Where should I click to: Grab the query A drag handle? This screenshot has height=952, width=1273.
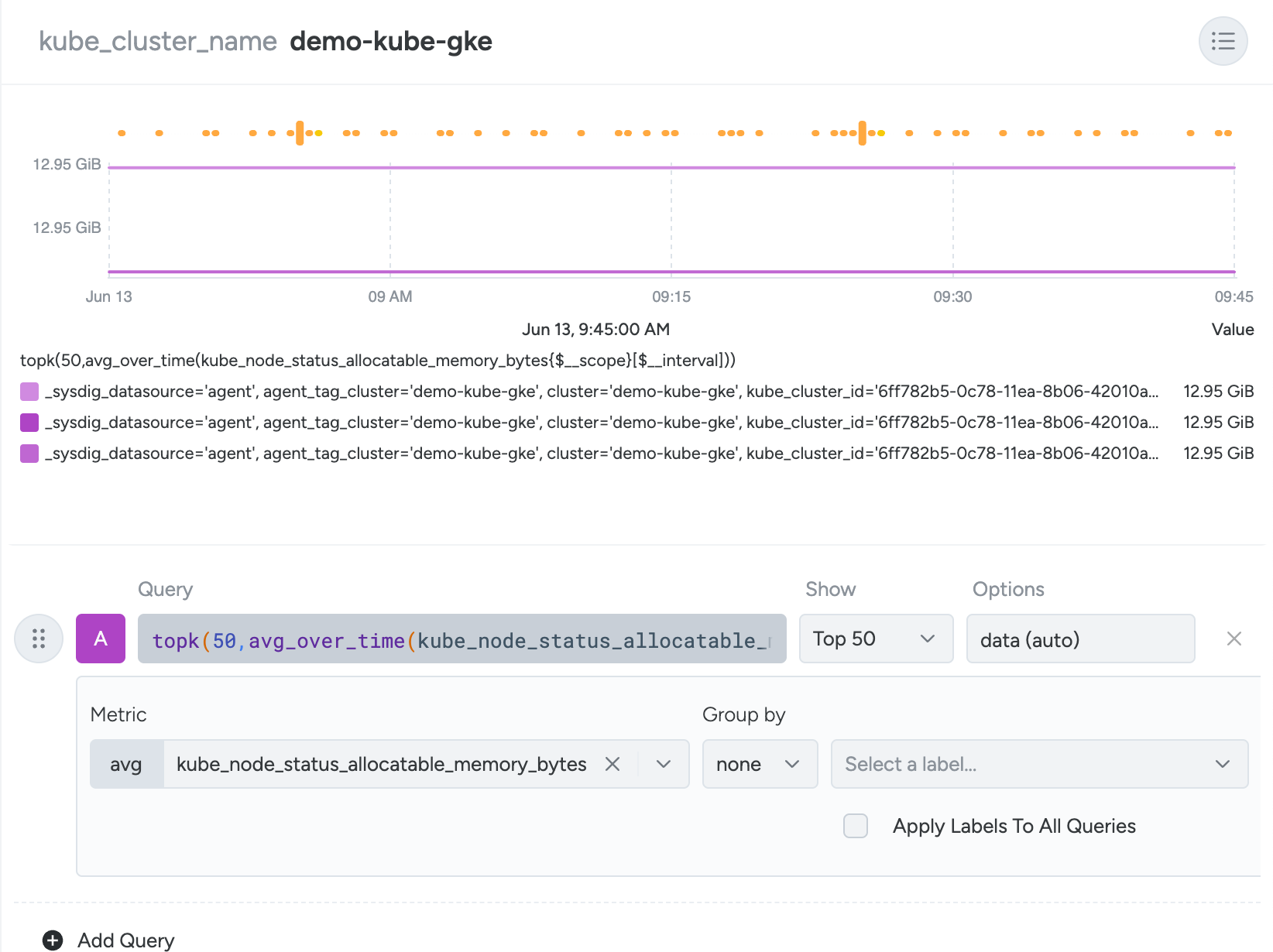pyautogui.click(x=39, y=639)
